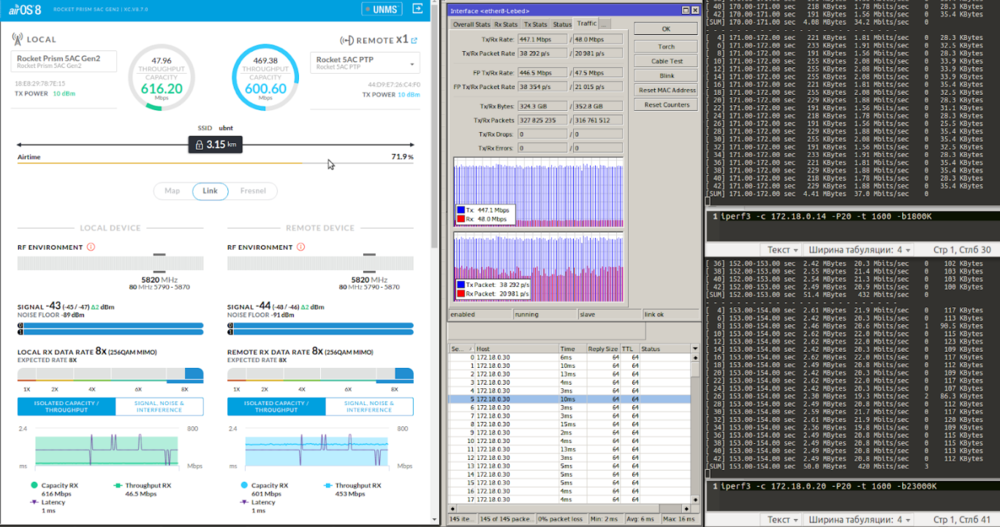Click the Cable Test button
The height and width of the screenshot is (527, 1000).
pyautogui.click(x=666, y=61)
